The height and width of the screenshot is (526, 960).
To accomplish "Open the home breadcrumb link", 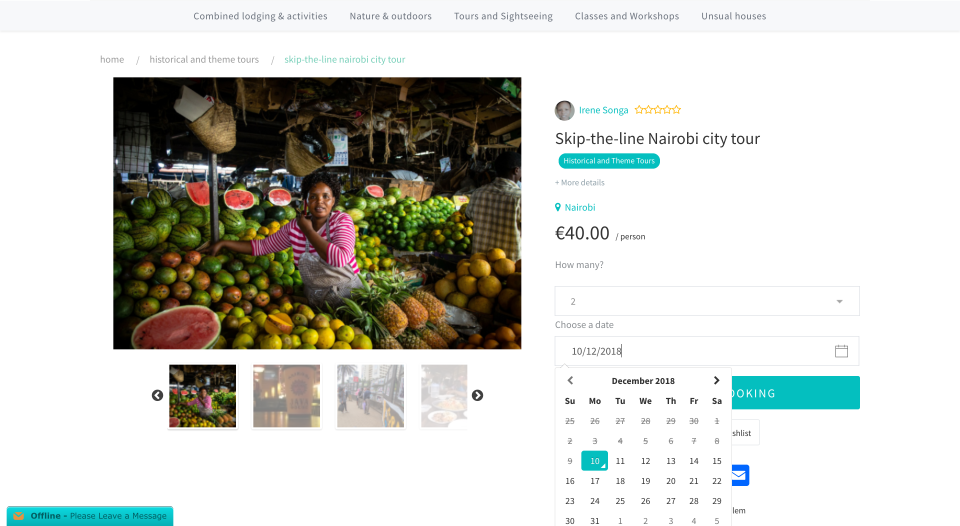I will 112,60.
